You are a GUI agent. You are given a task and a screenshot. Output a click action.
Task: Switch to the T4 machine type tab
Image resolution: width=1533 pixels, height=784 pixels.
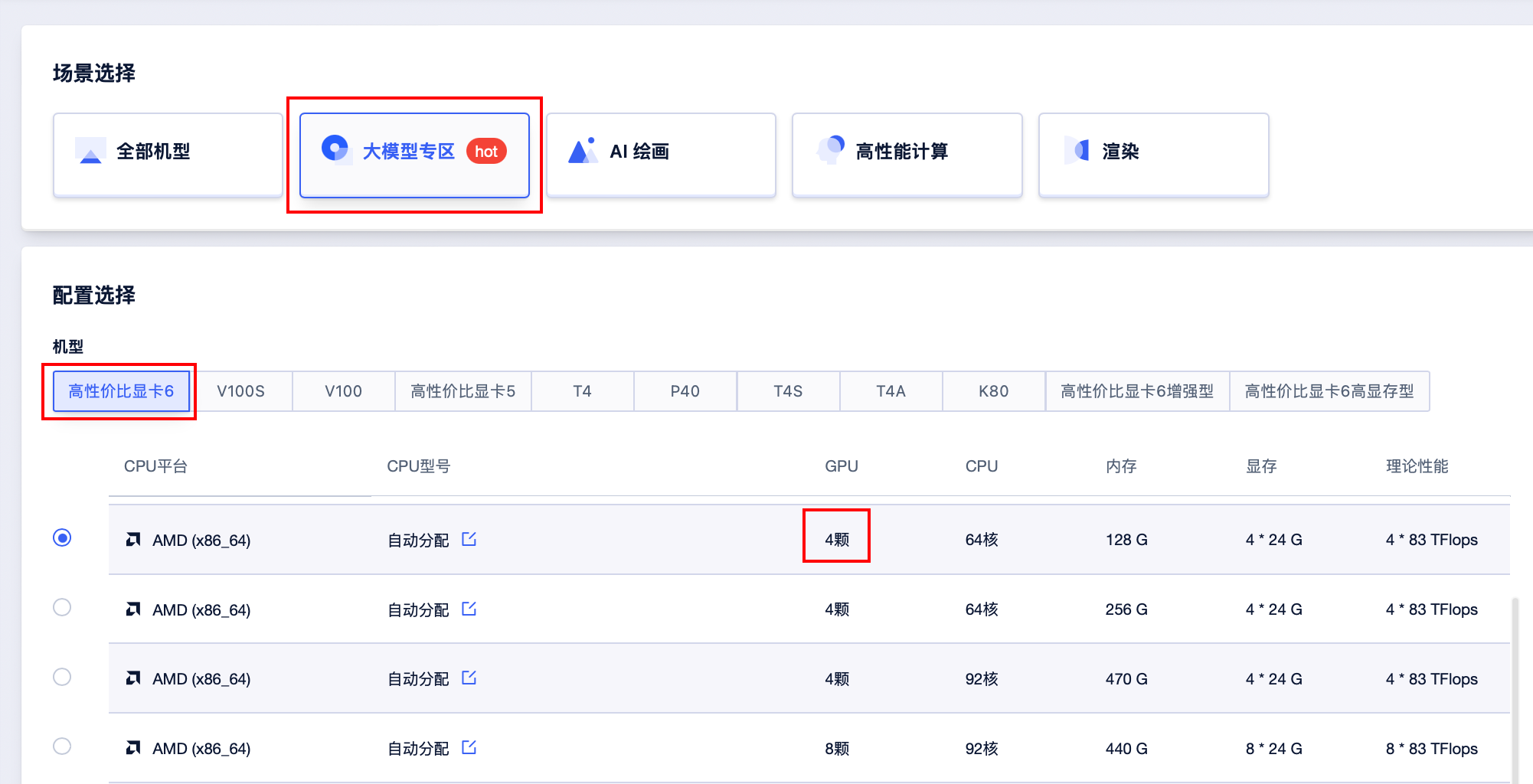(x=582, y=391)
